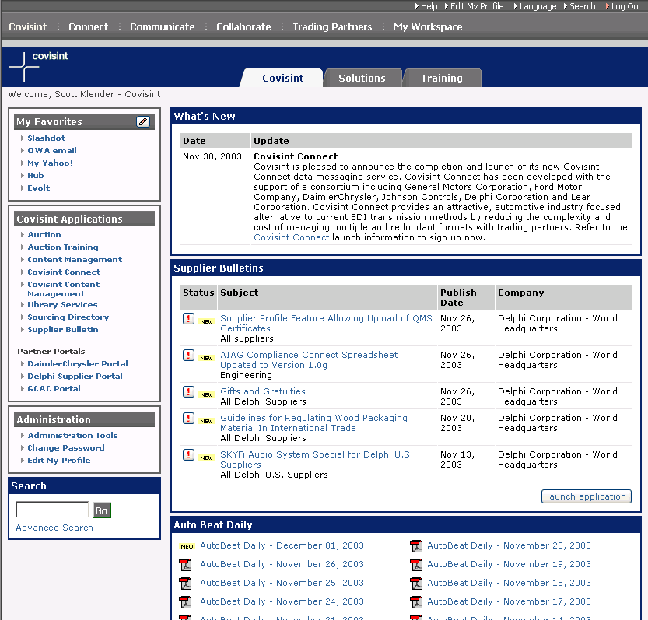Click Log On in the top bar
Screen dimensions: 648x620
(x=622, y=6)
